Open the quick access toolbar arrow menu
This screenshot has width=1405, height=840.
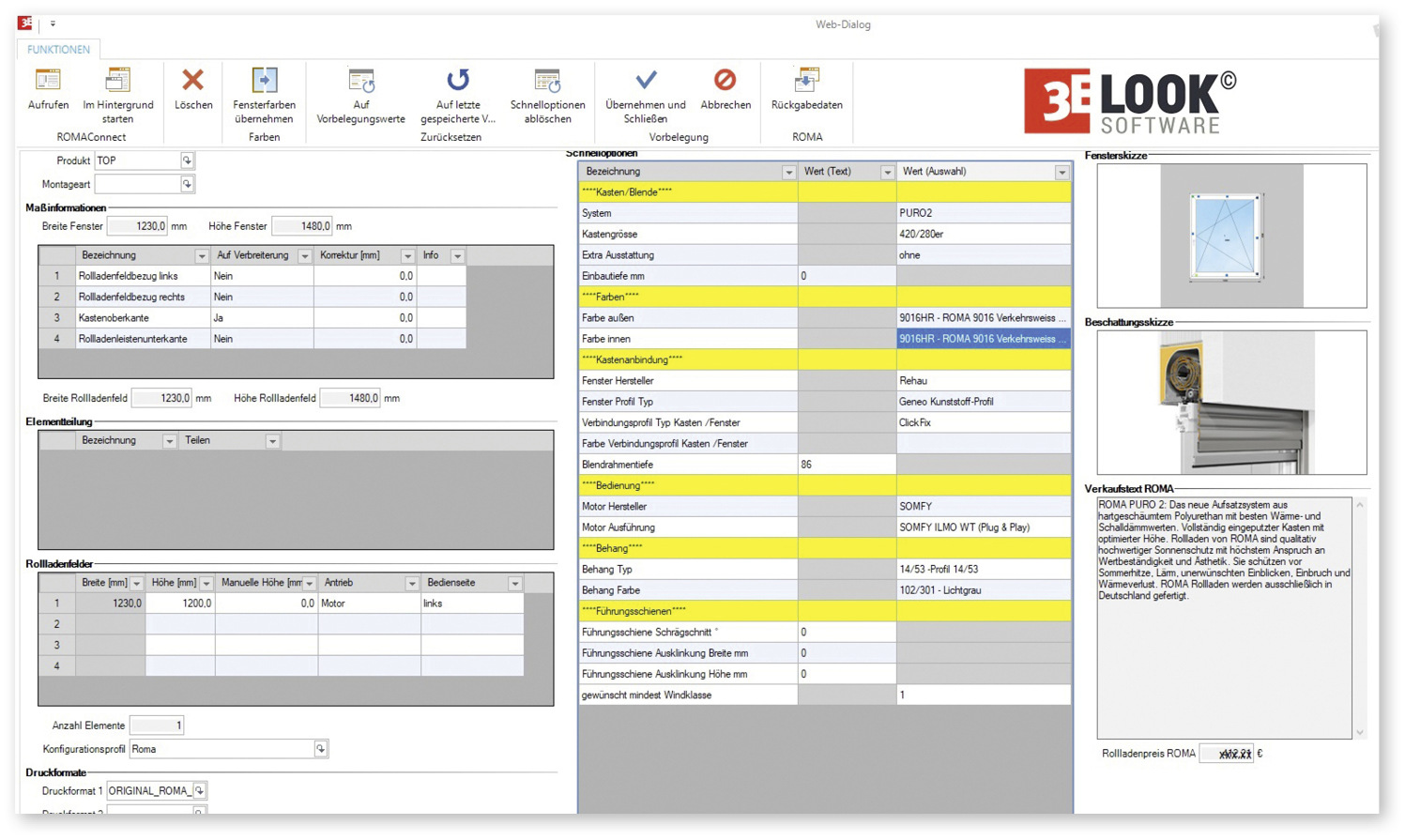click(53, 23)
